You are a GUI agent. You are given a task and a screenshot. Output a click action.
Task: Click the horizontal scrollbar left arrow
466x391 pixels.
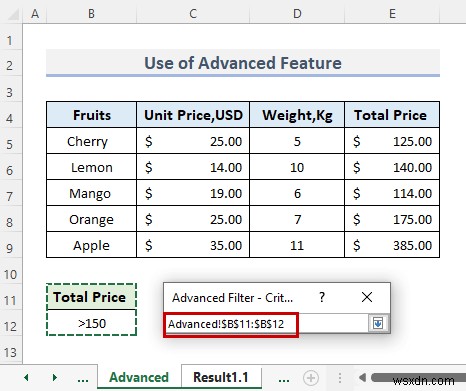pyautogui.click(x=362, y=378)
